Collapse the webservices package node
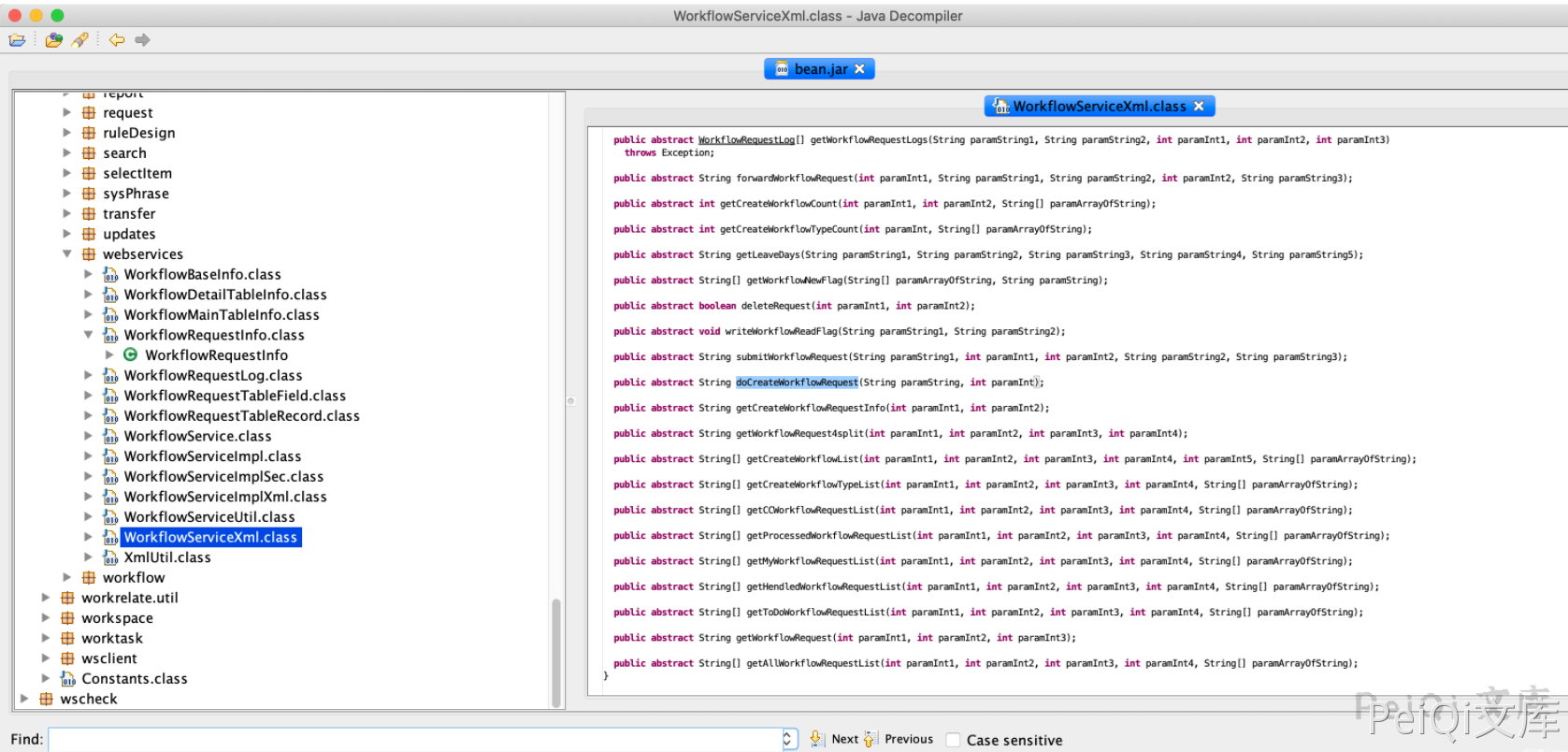1568x752 pixels. [x=67, y=254]
